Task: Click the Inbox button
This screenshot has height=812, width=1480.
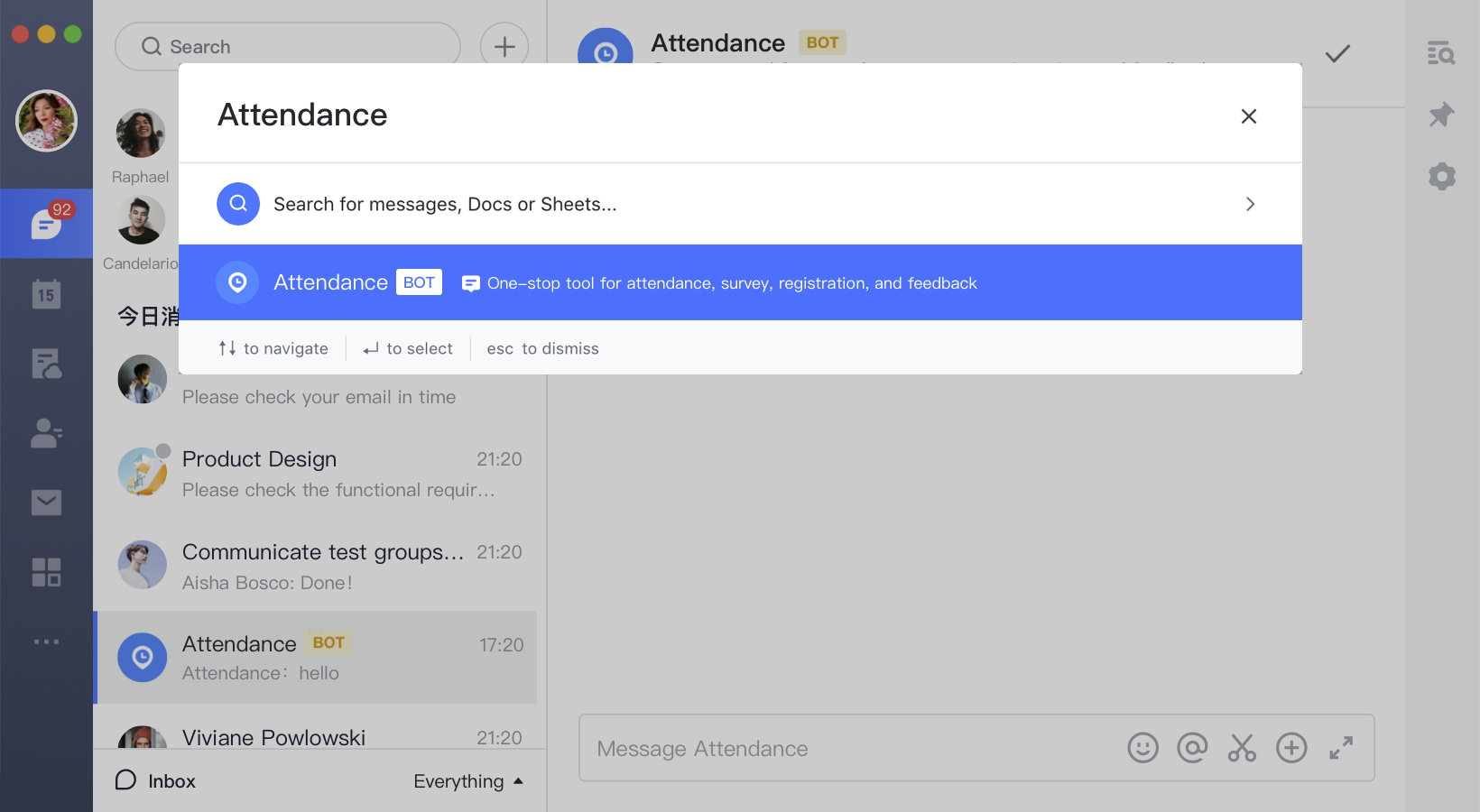Action: tap(156, 781)
